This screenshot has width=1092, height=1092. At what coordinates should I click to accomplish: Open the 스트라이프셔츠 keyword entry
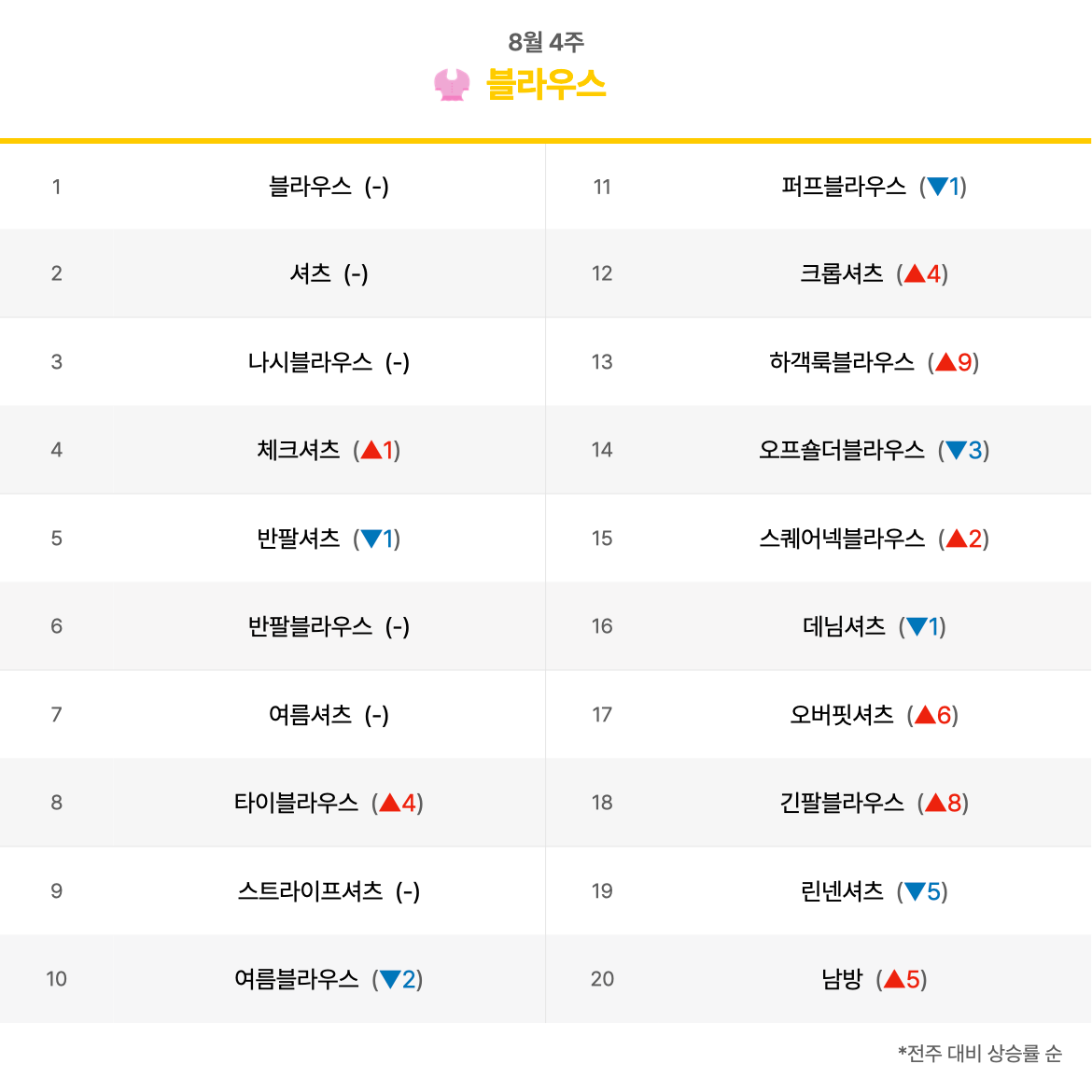[310, 891]
